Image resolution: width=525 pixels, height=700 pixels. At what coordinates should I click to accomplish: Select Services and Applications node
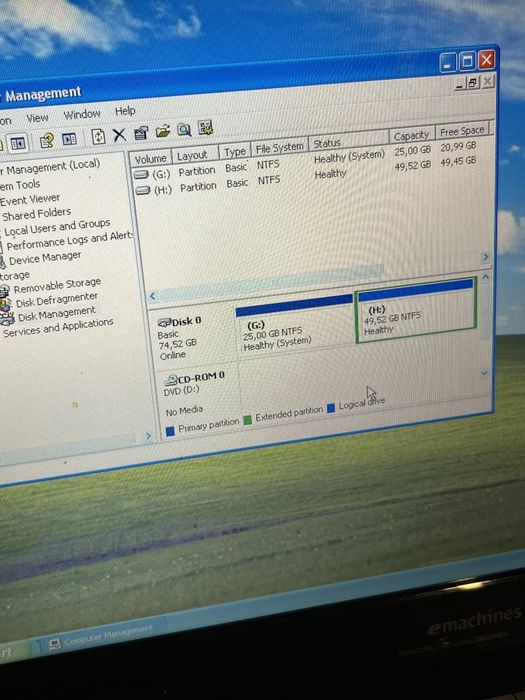pos(58,327)
